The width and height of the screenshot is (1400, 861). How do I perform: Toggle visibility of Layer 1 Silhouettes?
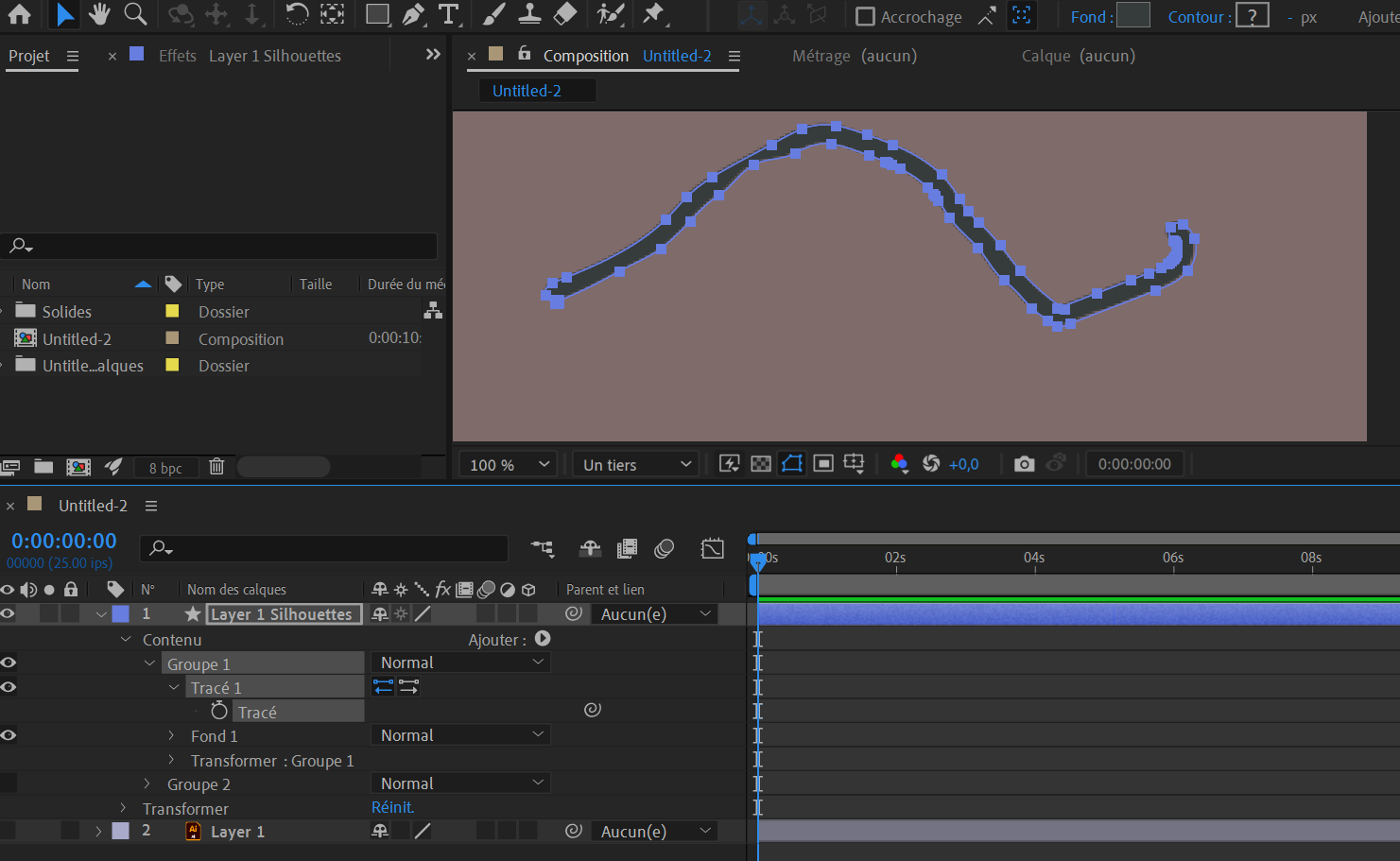pos(9,614)
